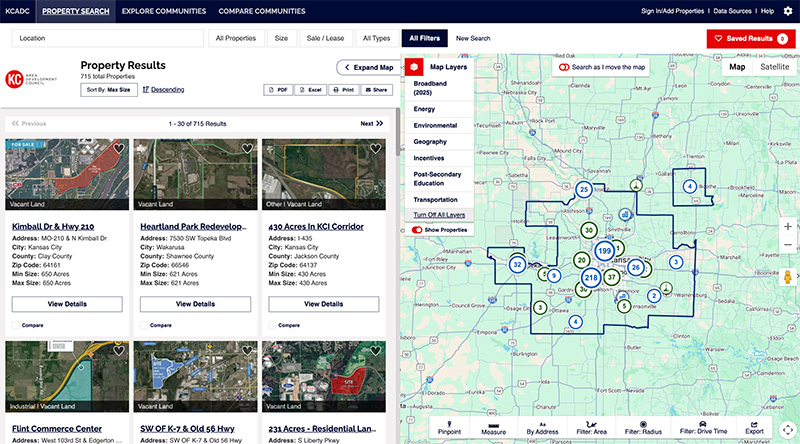Click the Share button

[x=377, y=90]
